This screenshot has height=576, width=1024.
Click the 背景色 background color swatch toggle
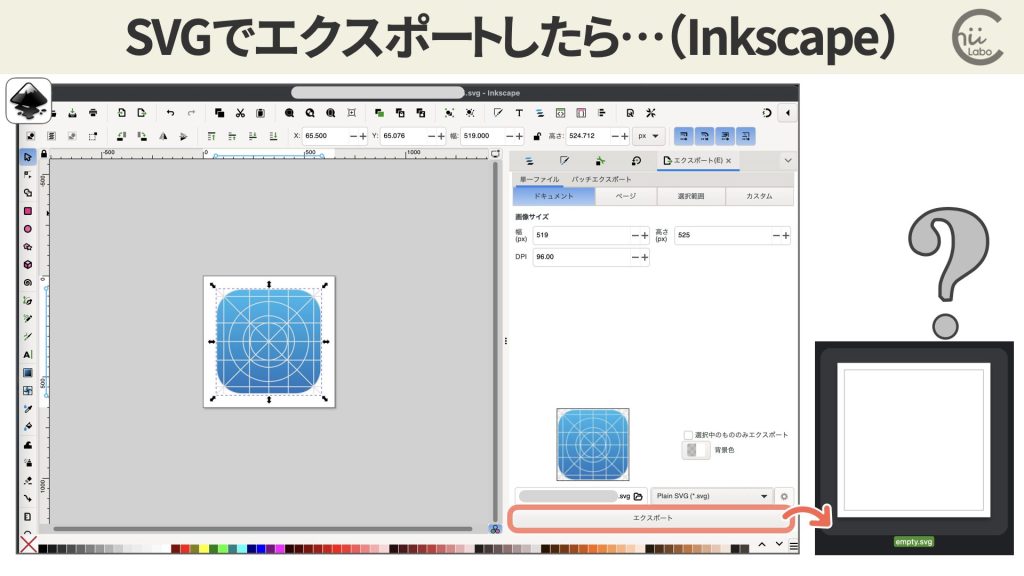[x=698, y=452]
